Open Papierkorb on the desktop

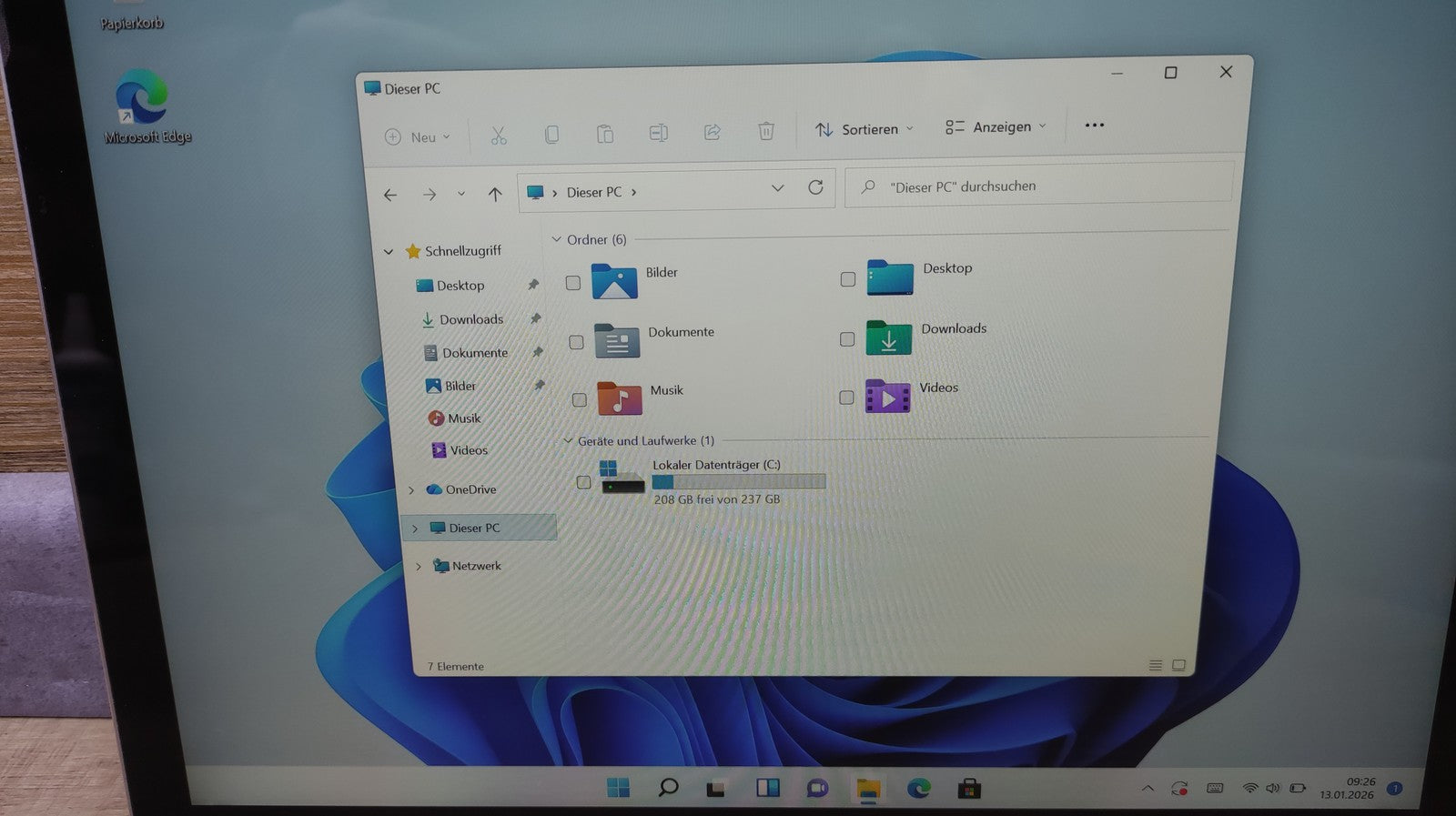[132, 16]
